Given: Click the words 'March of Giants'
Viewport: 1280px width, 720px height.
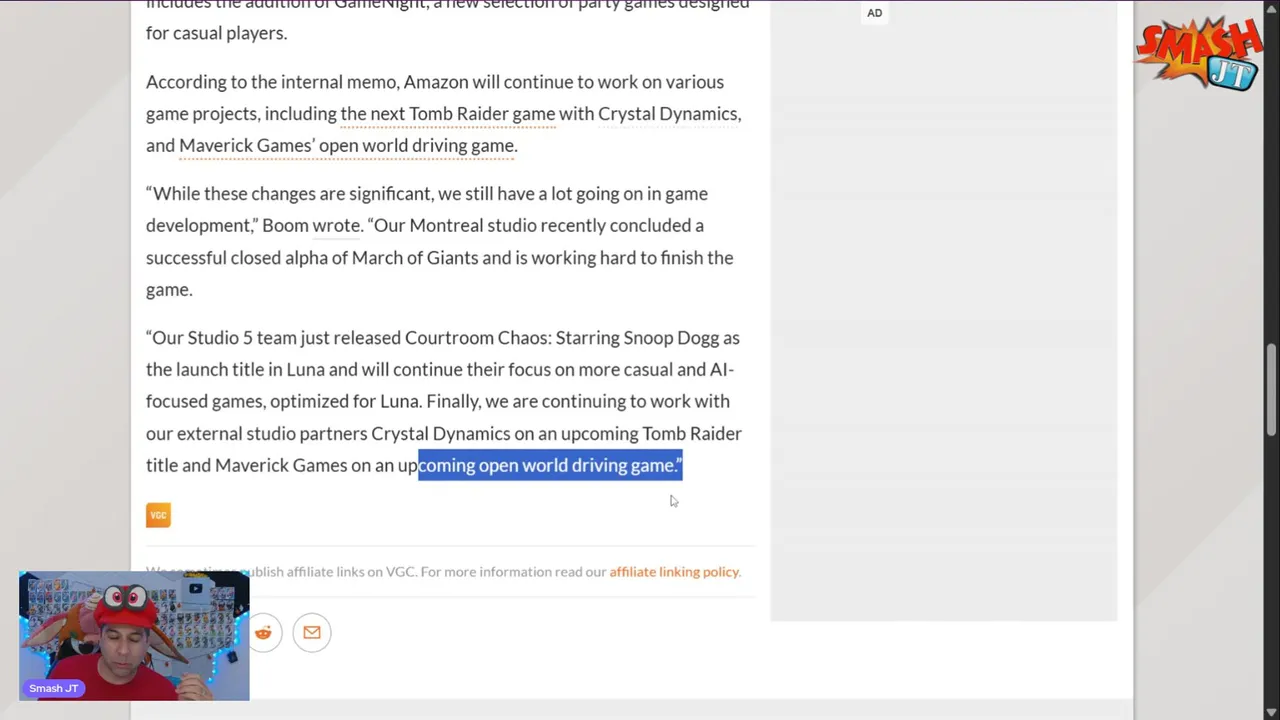Looking at the screenshot, I should [x=415, y=258].
